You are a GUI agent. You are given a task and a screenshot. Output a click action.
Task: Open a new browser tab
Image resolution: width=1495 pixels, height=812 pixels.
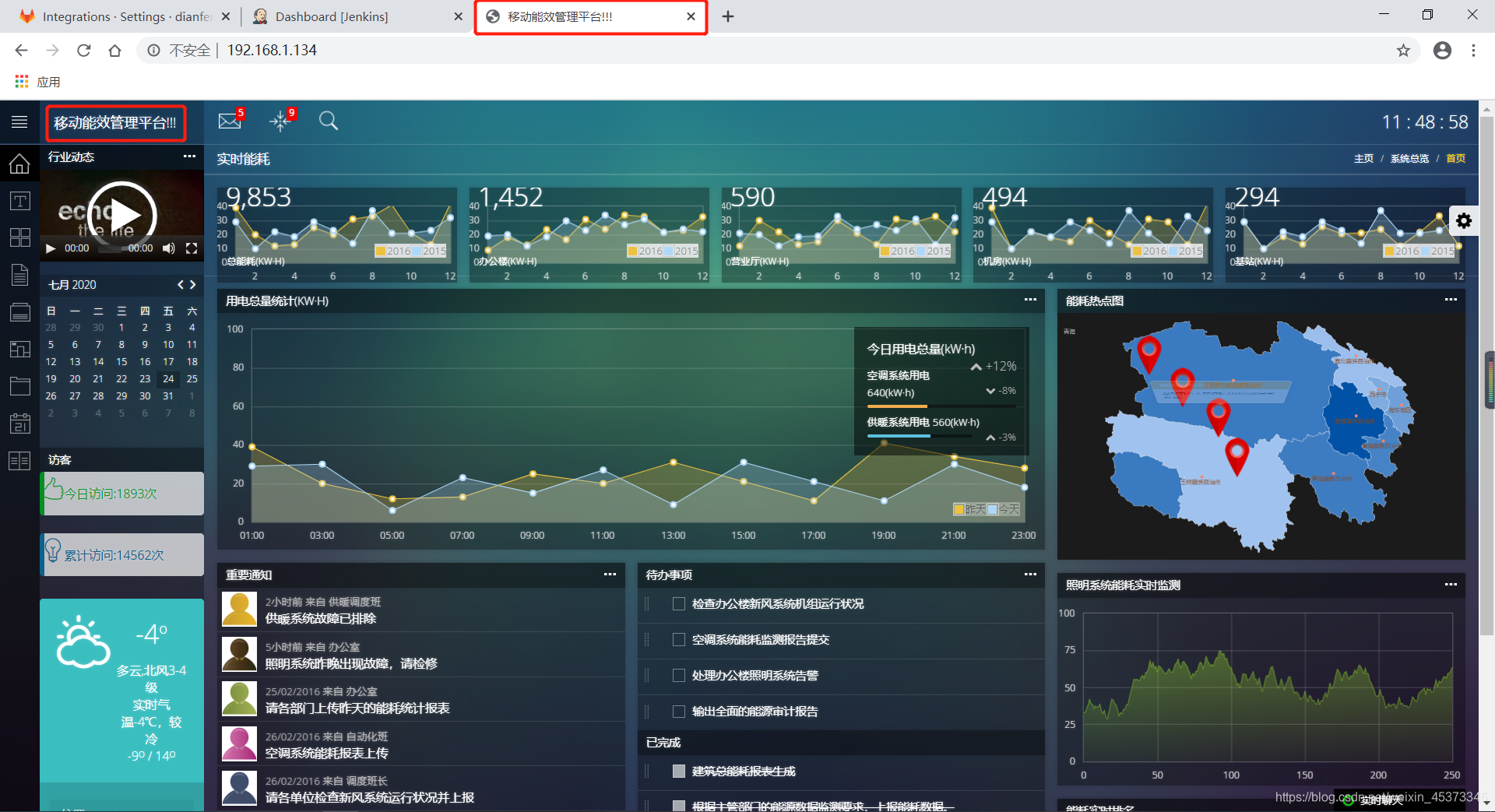tap(728, 16)
